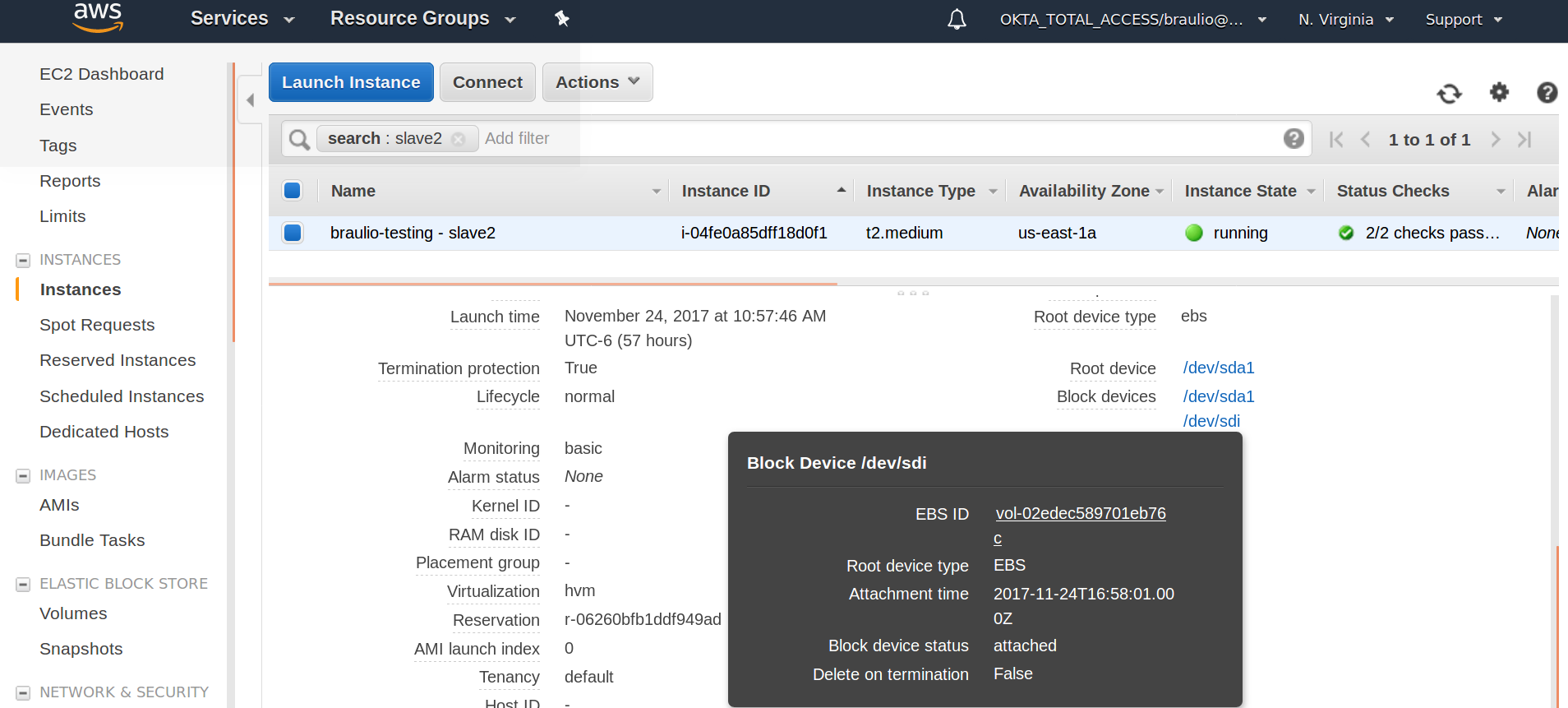The height and width of the screenshot is (708, 1568).
Task: Collapse the NETWORK & SECURITY section
Action: [x=23, y=693]
